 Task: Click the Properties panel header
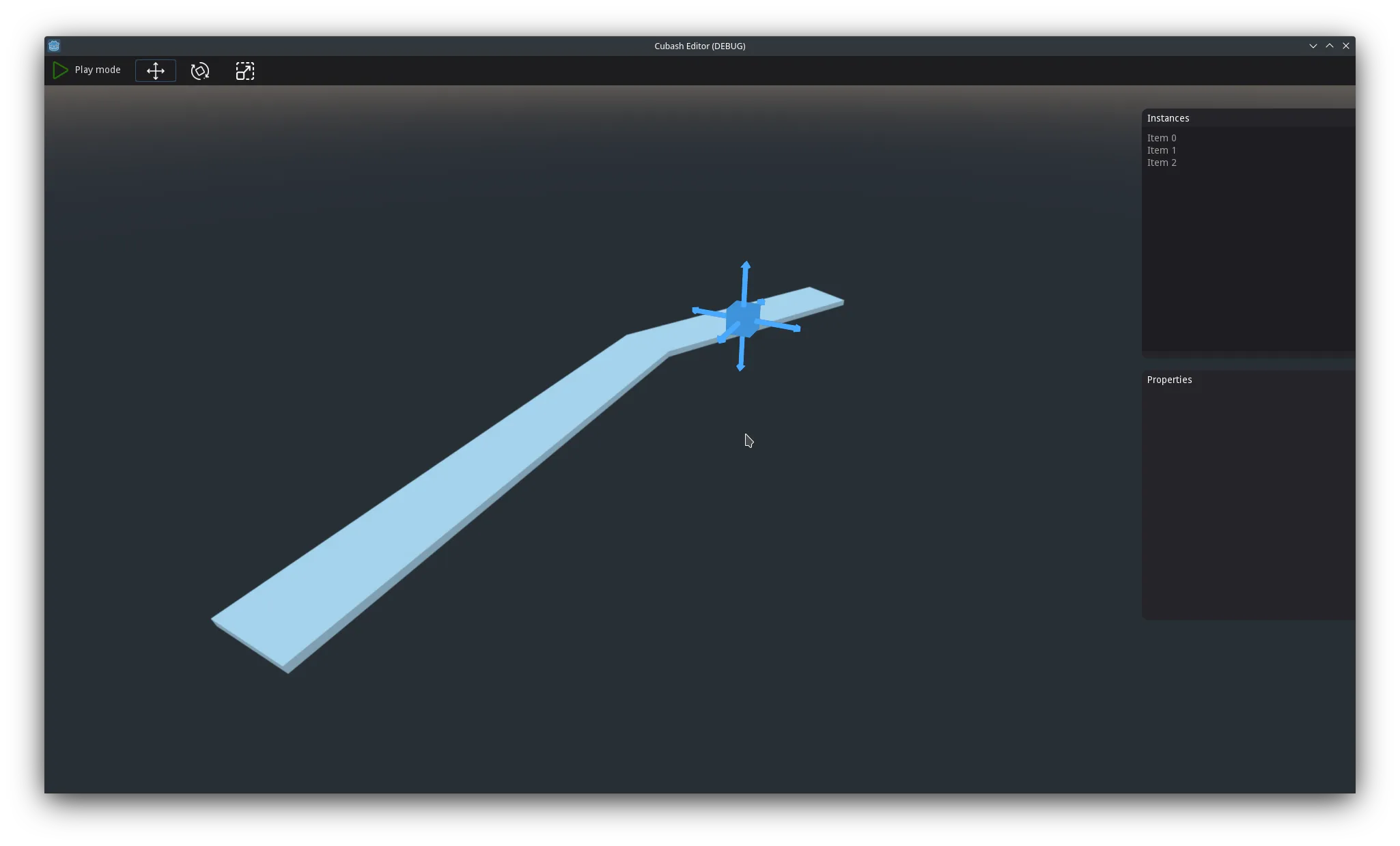(x=1169, y=380)
